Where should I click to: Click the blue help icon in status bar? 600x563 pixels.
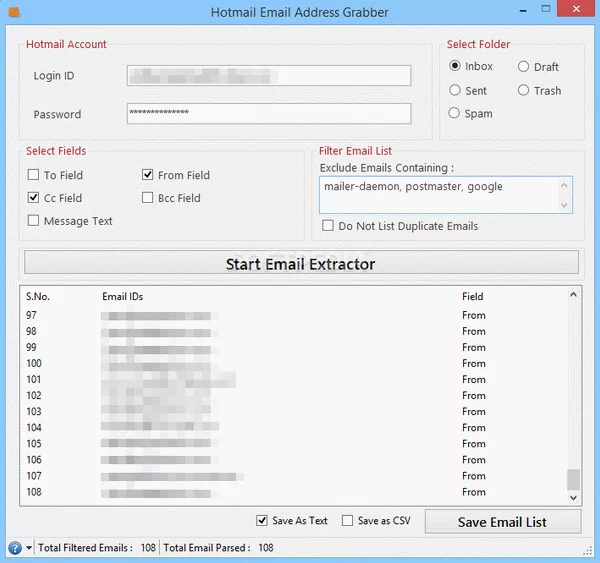(14, 548)
